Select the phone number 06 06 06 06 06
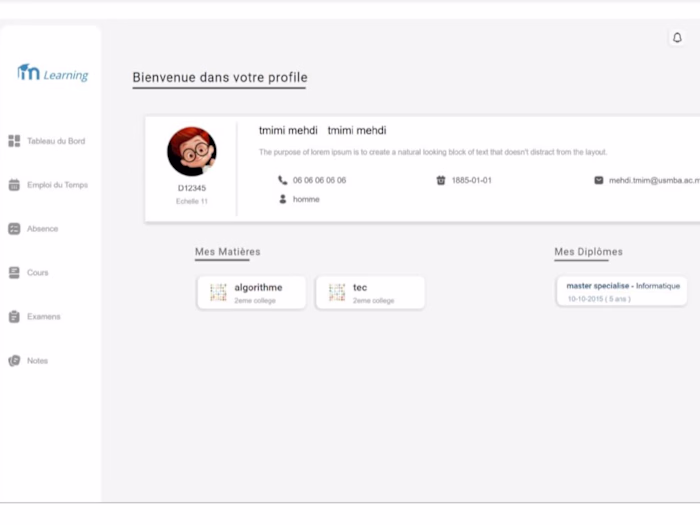The width and height of the screenshot is (700, 525). point(319,180)
